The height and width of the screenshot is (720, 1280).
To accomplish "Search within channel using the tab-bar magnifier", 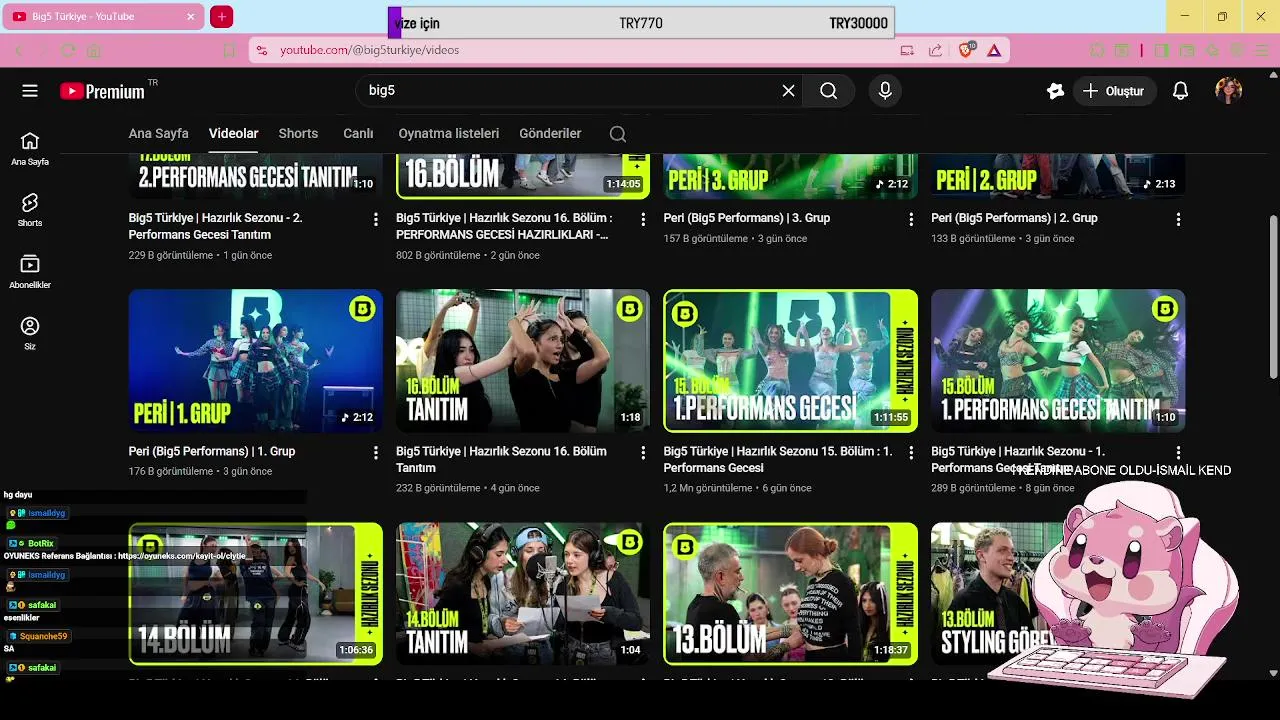I will (x=618, y=134).
